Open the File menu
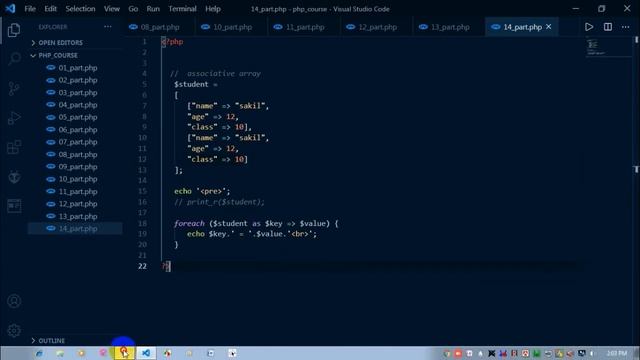640x360 pixels. point(30,9)
